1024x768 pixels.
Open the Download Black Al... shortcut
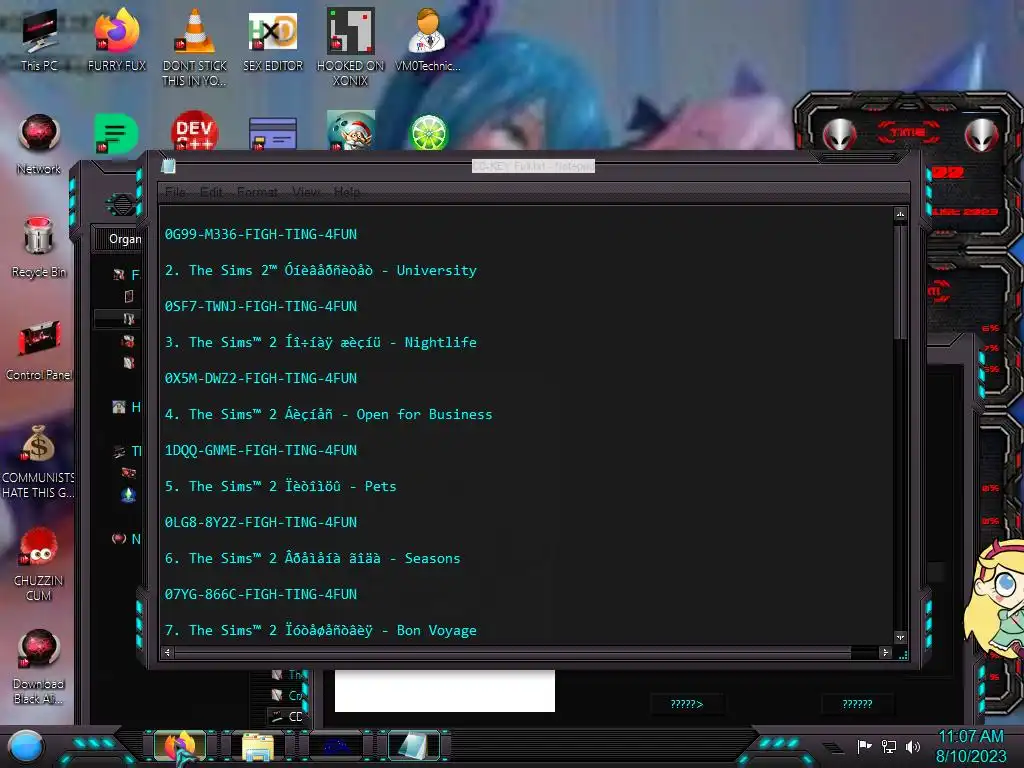coord(39,667)
